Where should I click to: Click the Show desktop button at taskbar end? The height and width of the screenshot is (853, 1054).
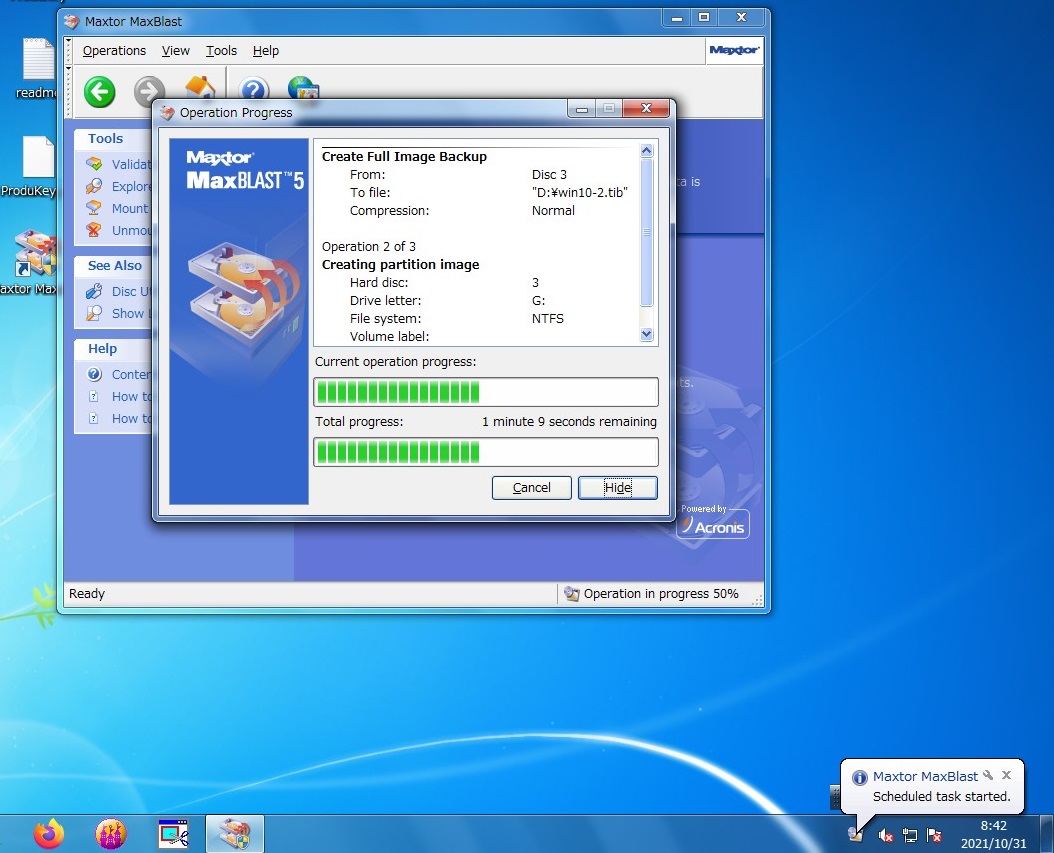click(x=1047, y=834)
